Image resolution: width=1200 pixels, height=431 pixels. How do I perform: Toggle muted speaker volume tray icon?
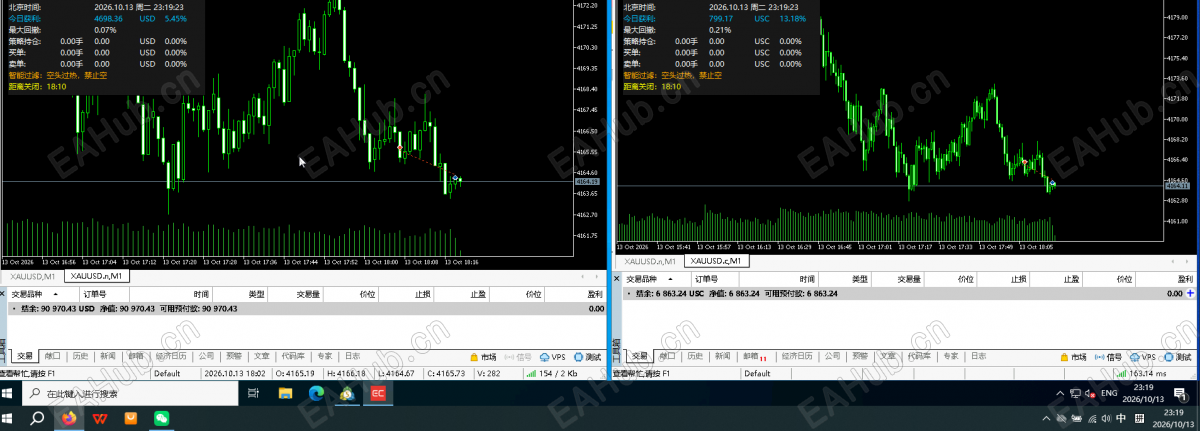coord(1088,394)
